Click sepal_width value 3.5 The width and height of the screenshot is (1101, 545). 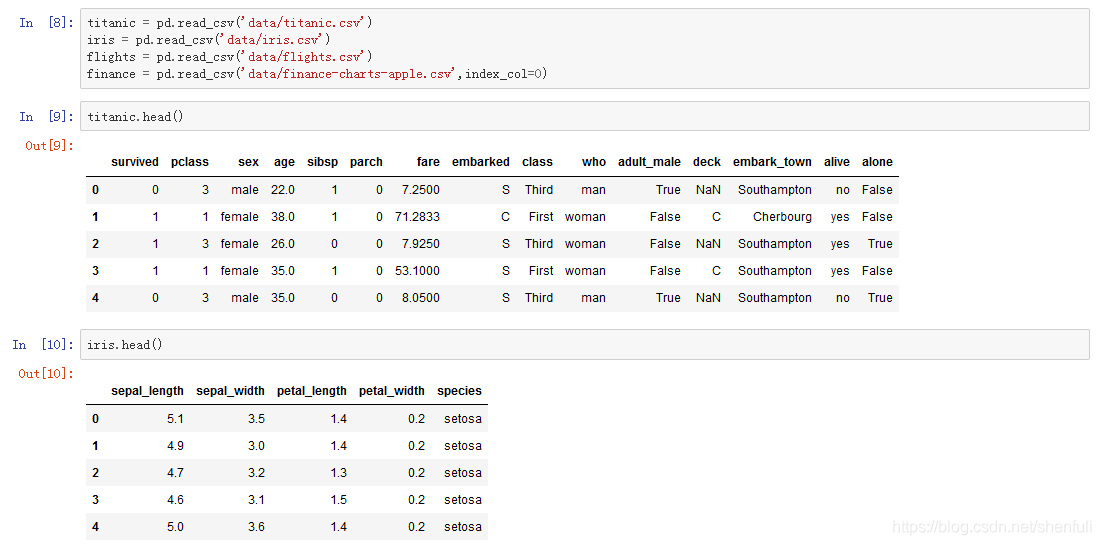(256, 419)
